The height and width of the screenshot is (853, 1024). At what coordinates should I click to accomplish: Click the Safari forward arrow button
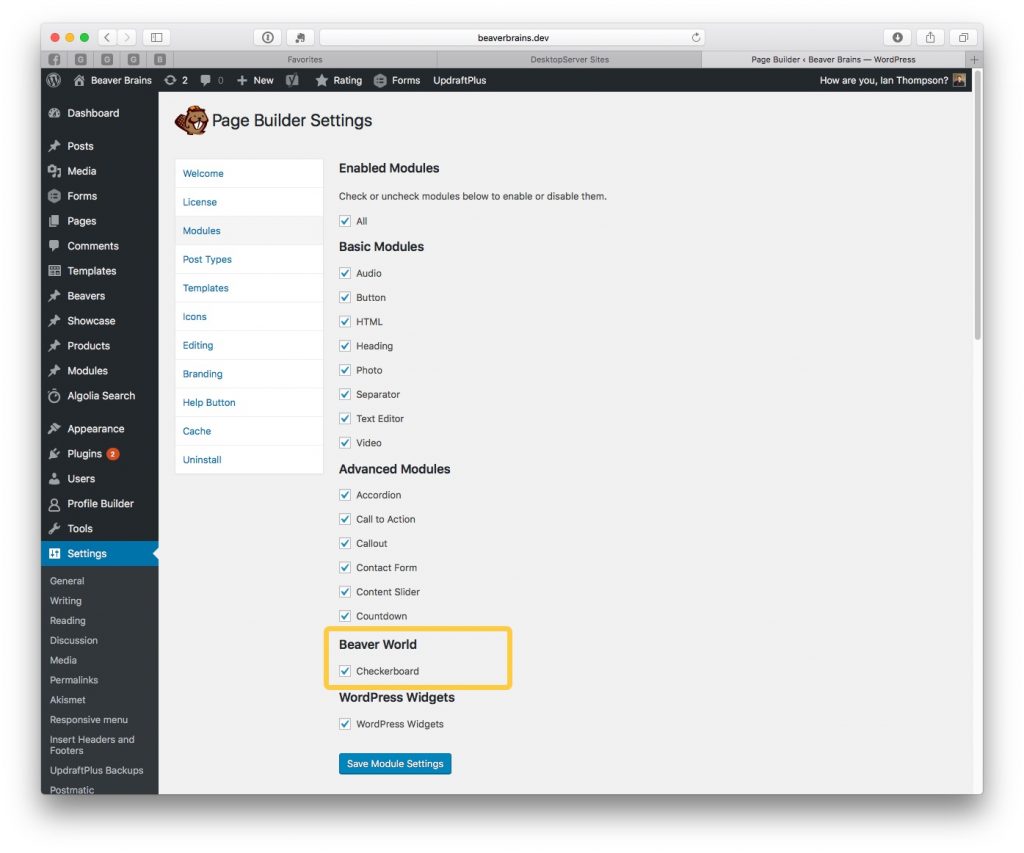click(x=127, y=37)
